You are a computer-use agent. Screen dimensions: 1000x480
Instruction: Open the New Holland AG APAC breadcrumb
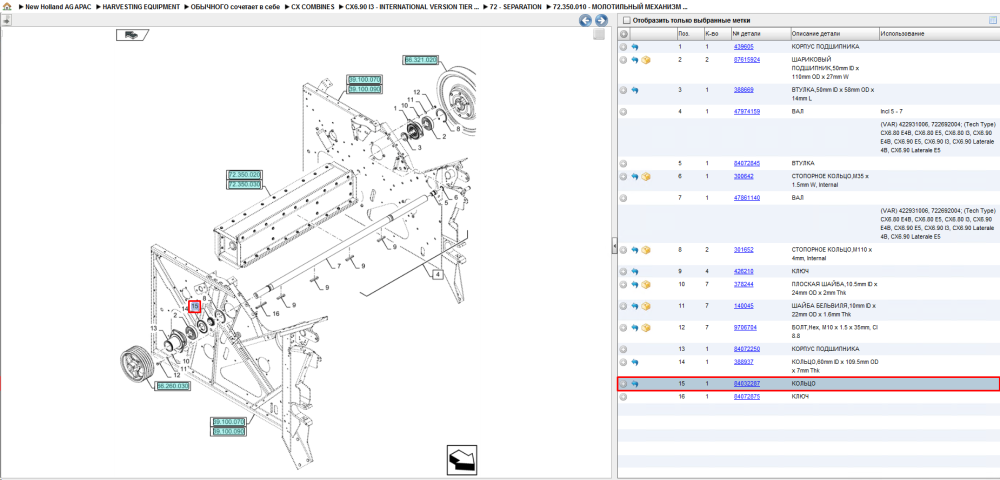[59, 6]
